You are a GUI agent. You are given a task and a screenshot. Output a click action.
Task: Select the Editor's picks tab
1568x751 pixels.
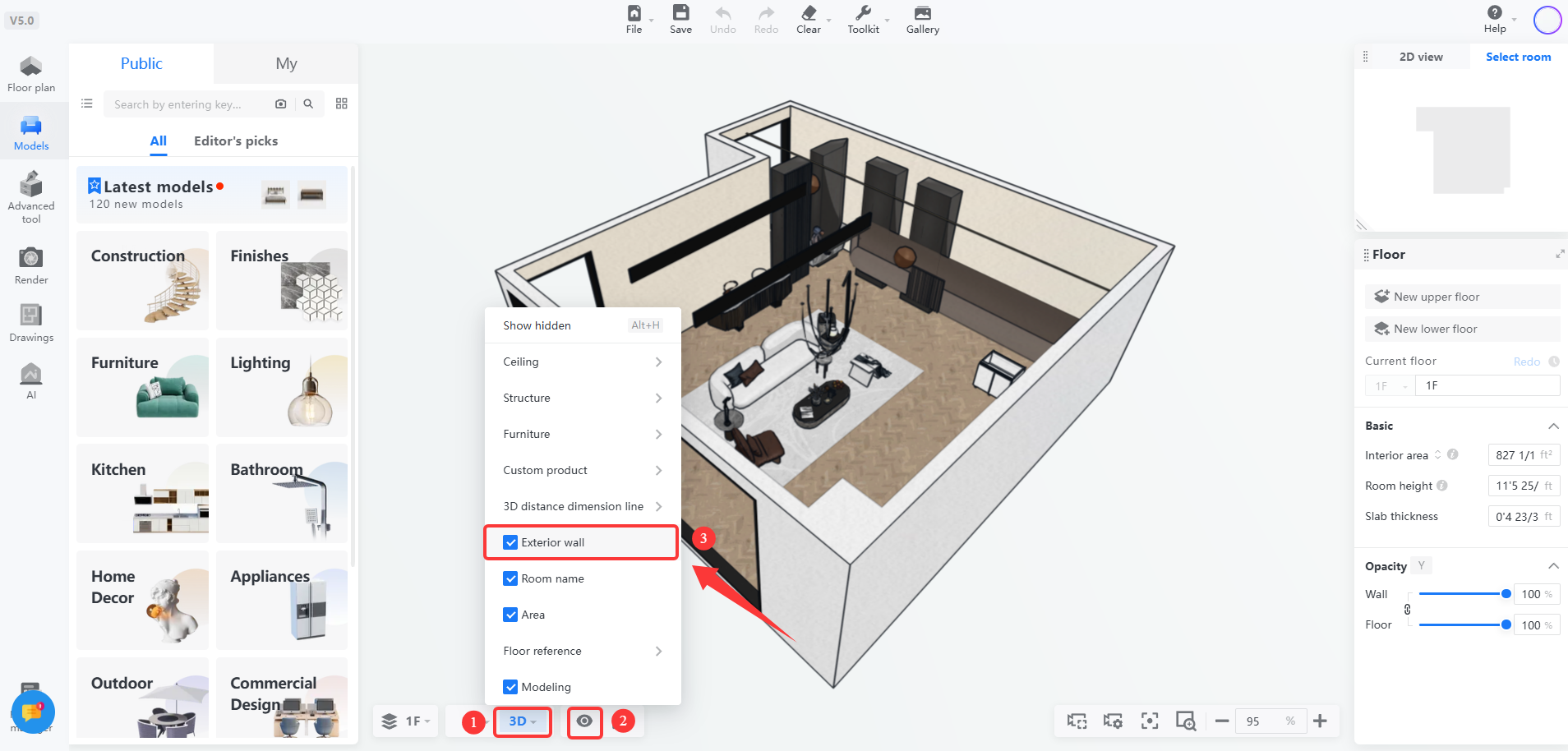(236, 141)
